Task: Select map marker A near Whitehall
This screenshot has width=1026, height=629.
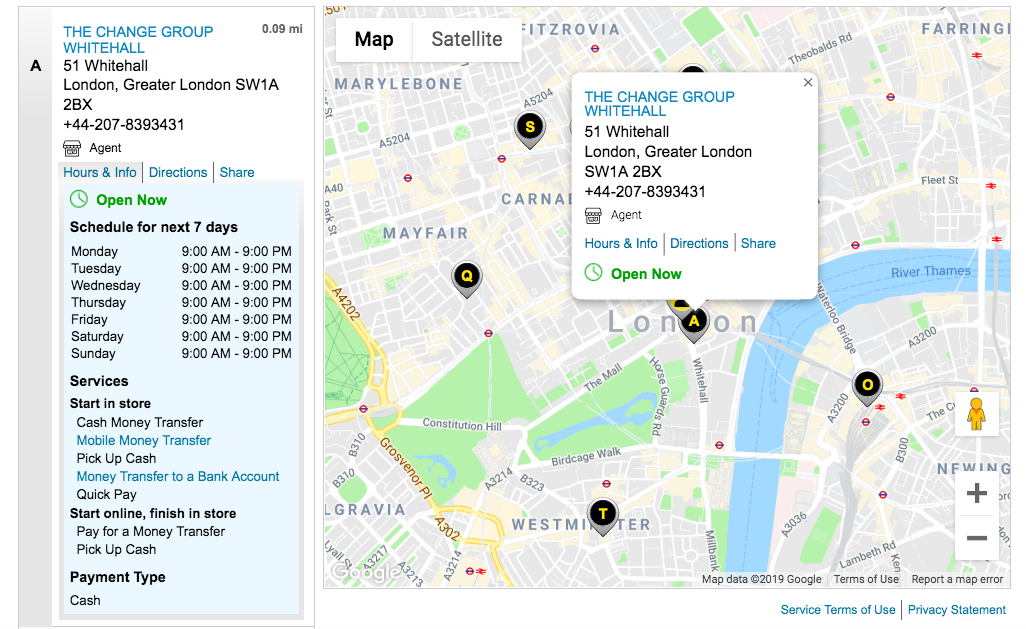Action: tap(693, 320)
